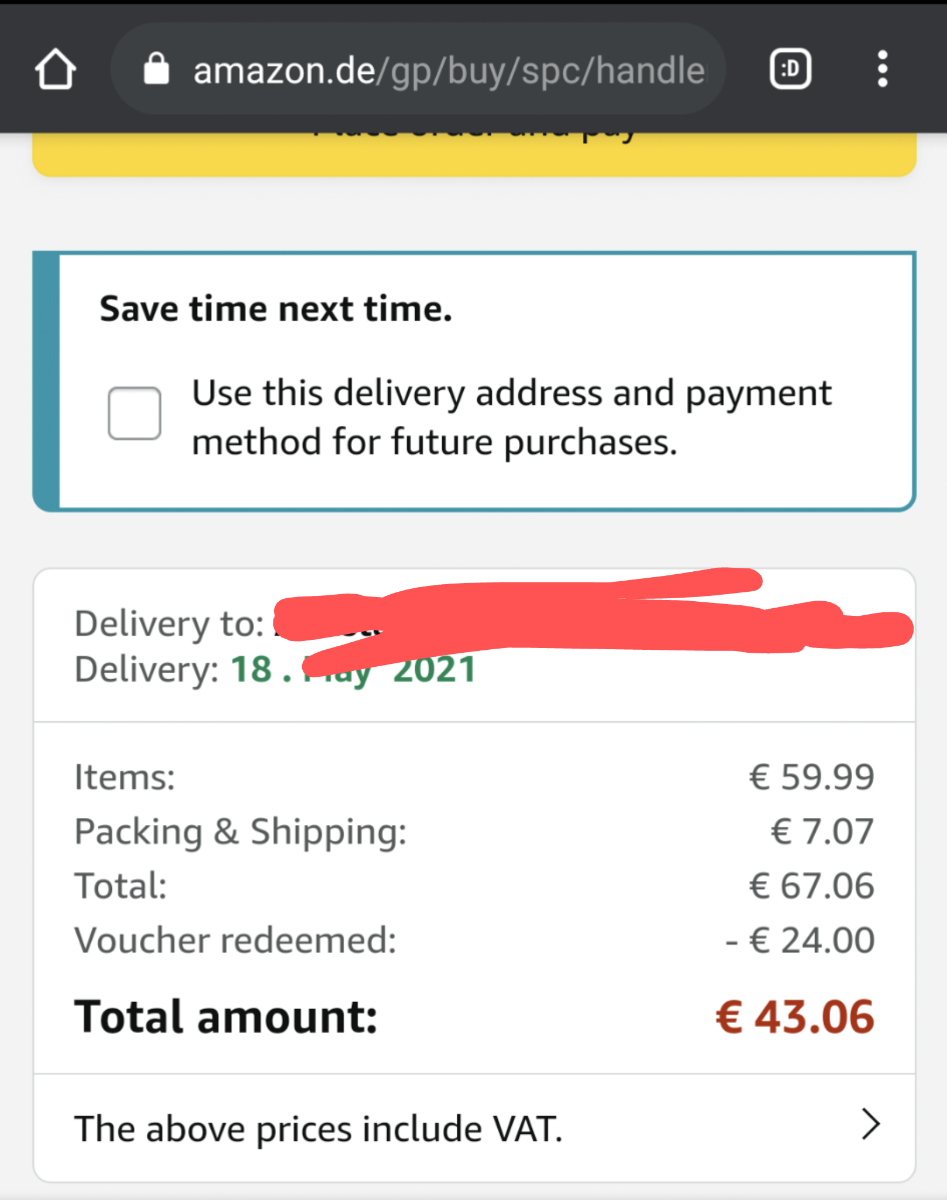Click the 'Items:' label

[125, 777]
